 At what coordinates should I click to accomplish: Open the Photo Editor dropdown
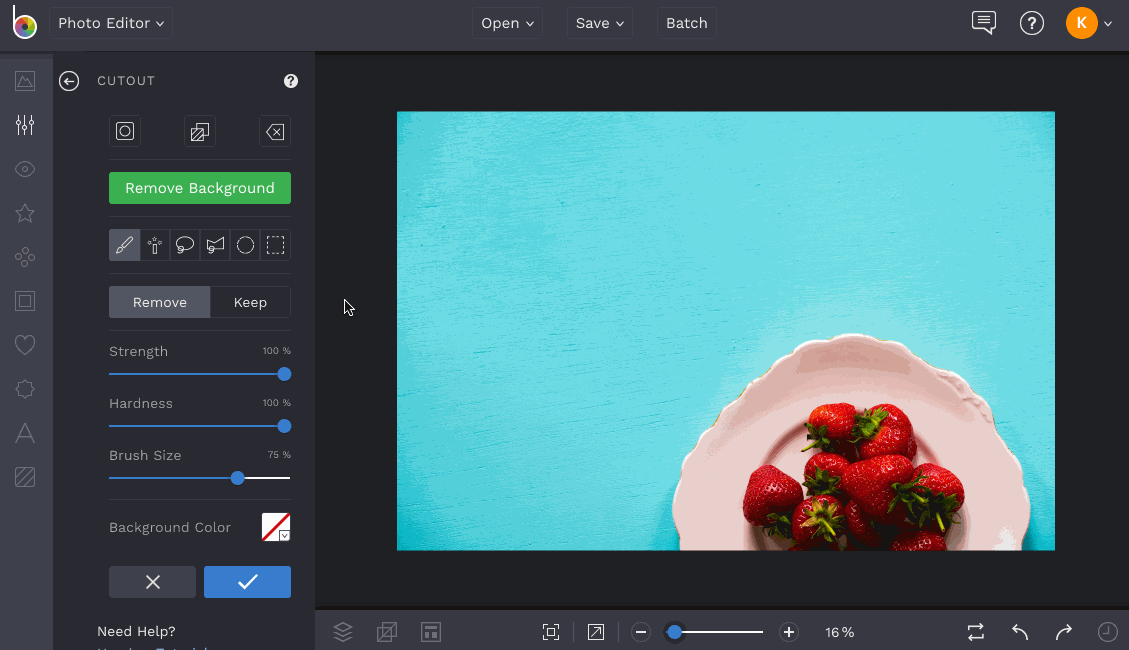pos(111,23)
